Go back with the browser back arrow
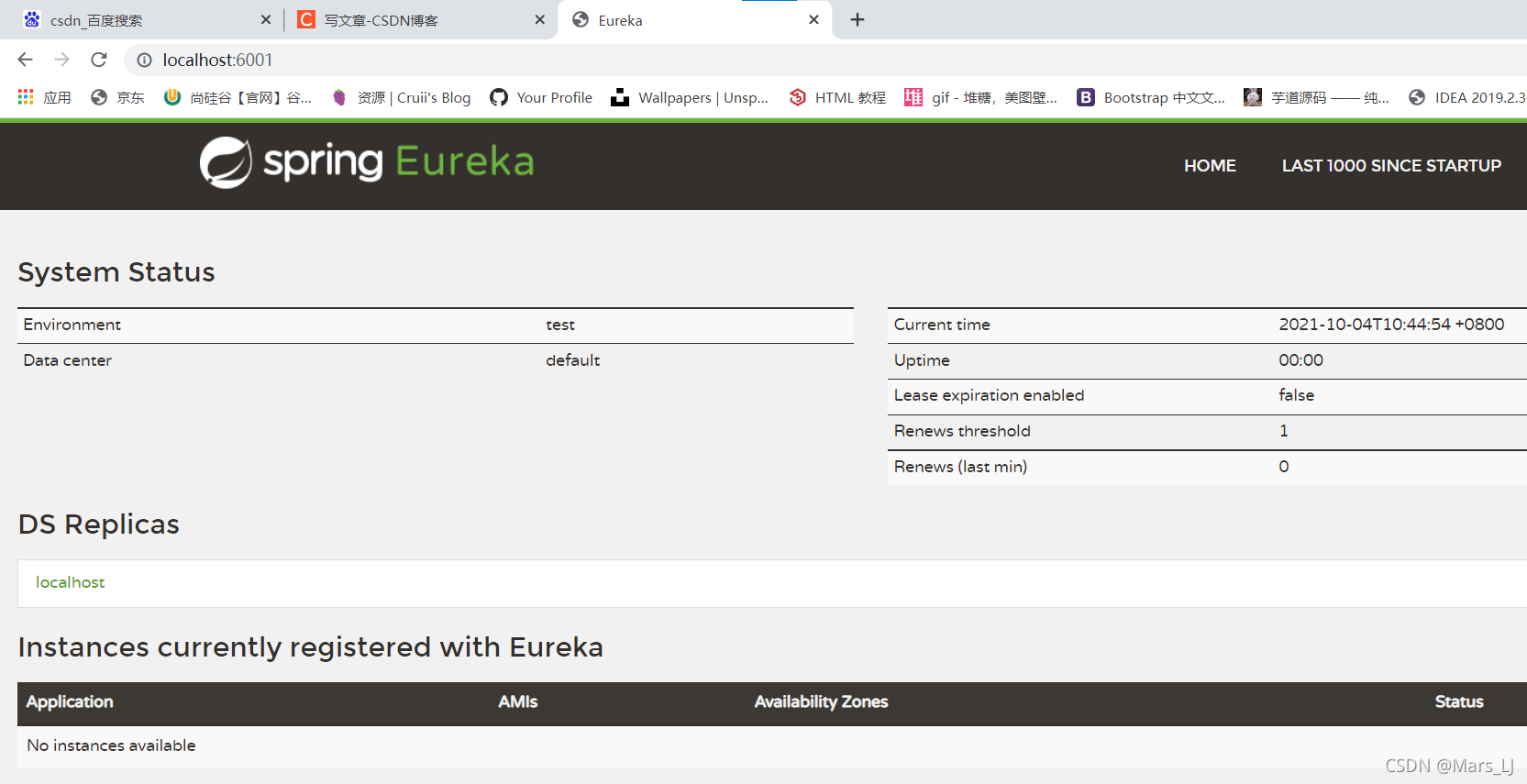The image size is (1527, 784). click(25, 60)
